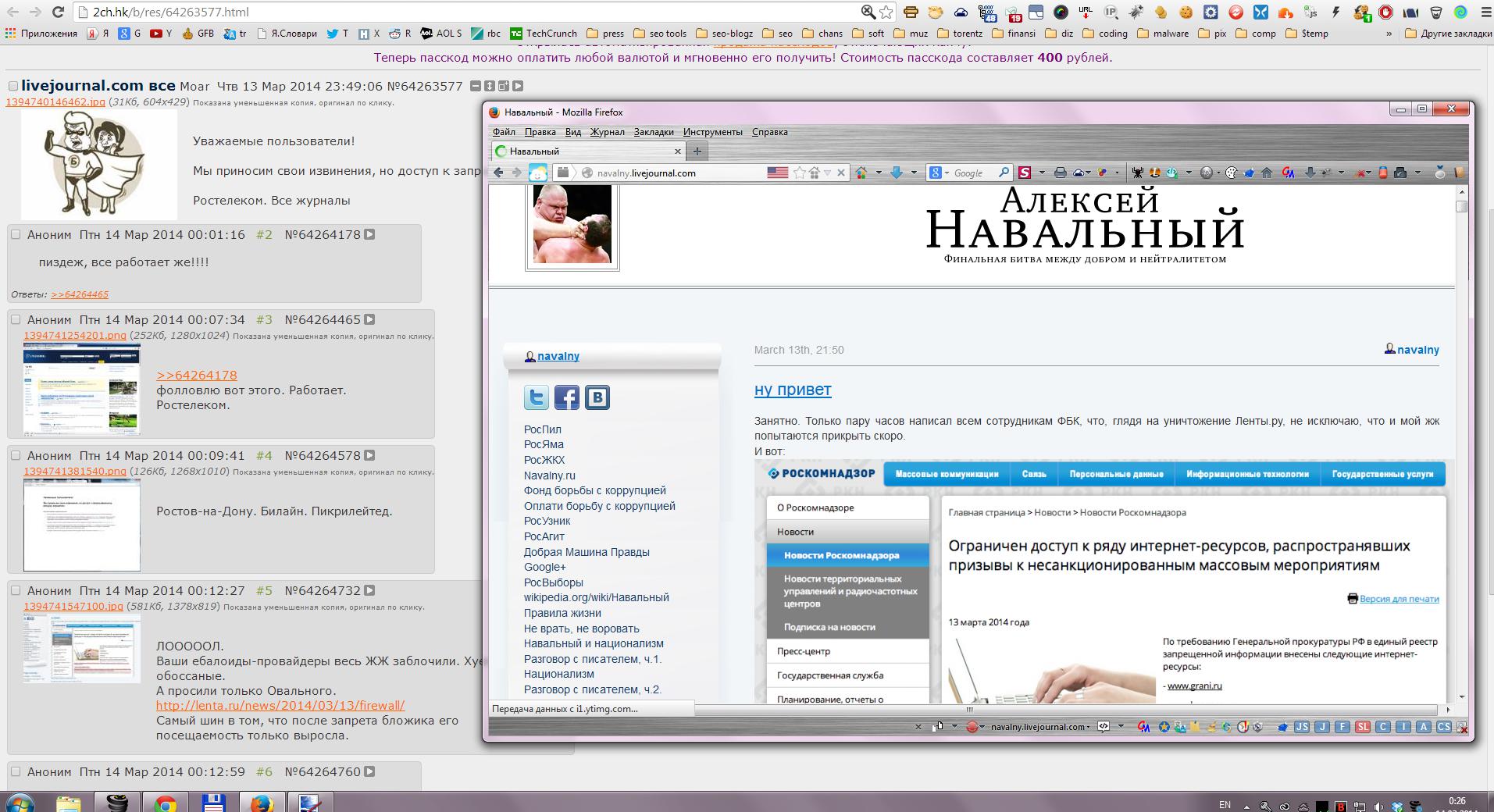Viewport: 1494px width, 812px height.
Task: Click the IP lookup extension icon
Action: [x=1111, y=12]
